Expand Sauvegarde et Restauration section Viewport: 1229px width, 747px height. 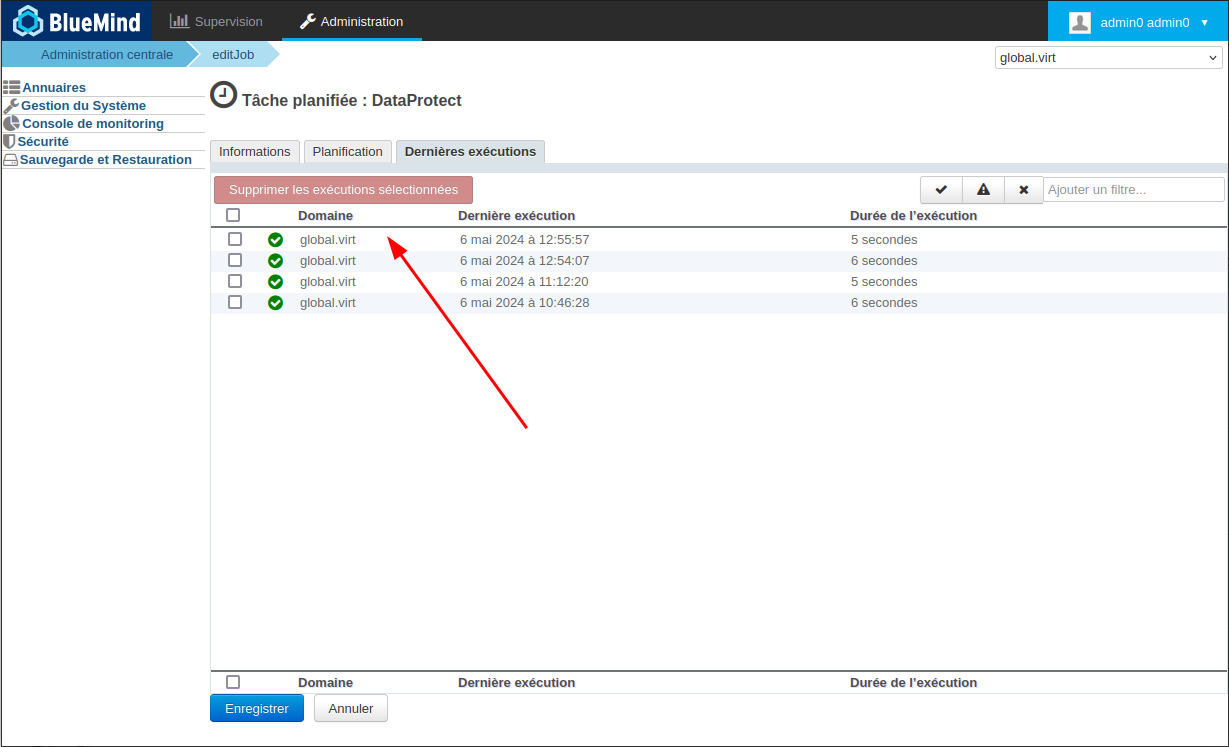(105, 160)
